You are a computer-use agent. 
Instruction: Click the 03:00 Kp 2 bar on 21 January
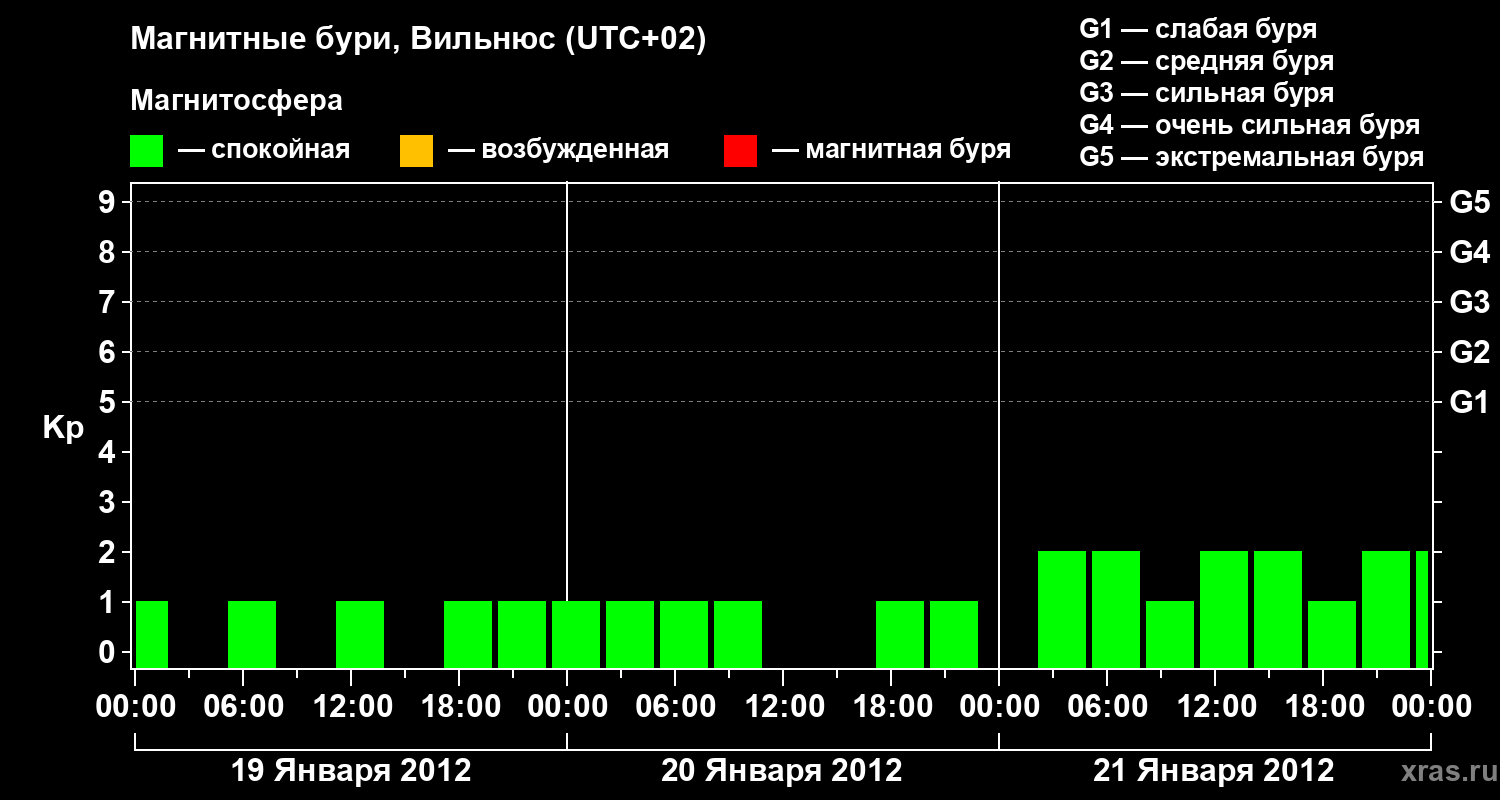click(x=1062, y=609)
